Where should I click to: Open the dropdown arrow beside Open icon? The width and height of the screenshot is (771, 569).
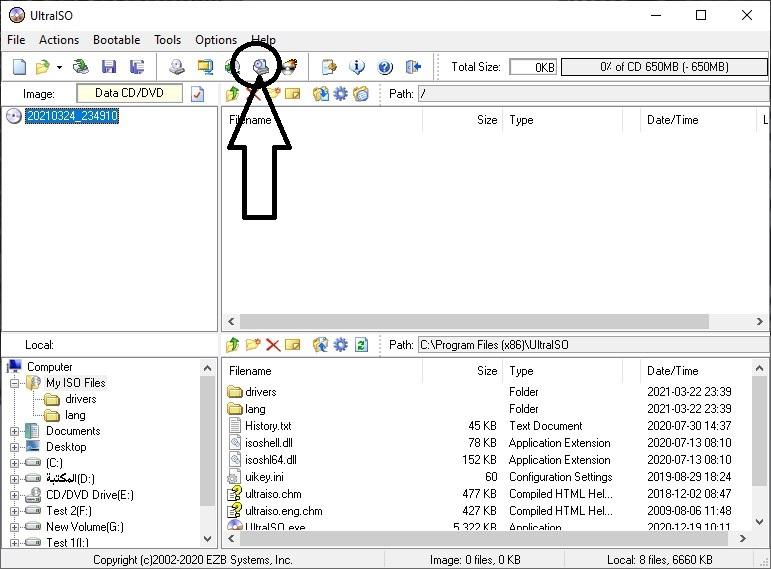pyautogui.click(x=59, y=67)
